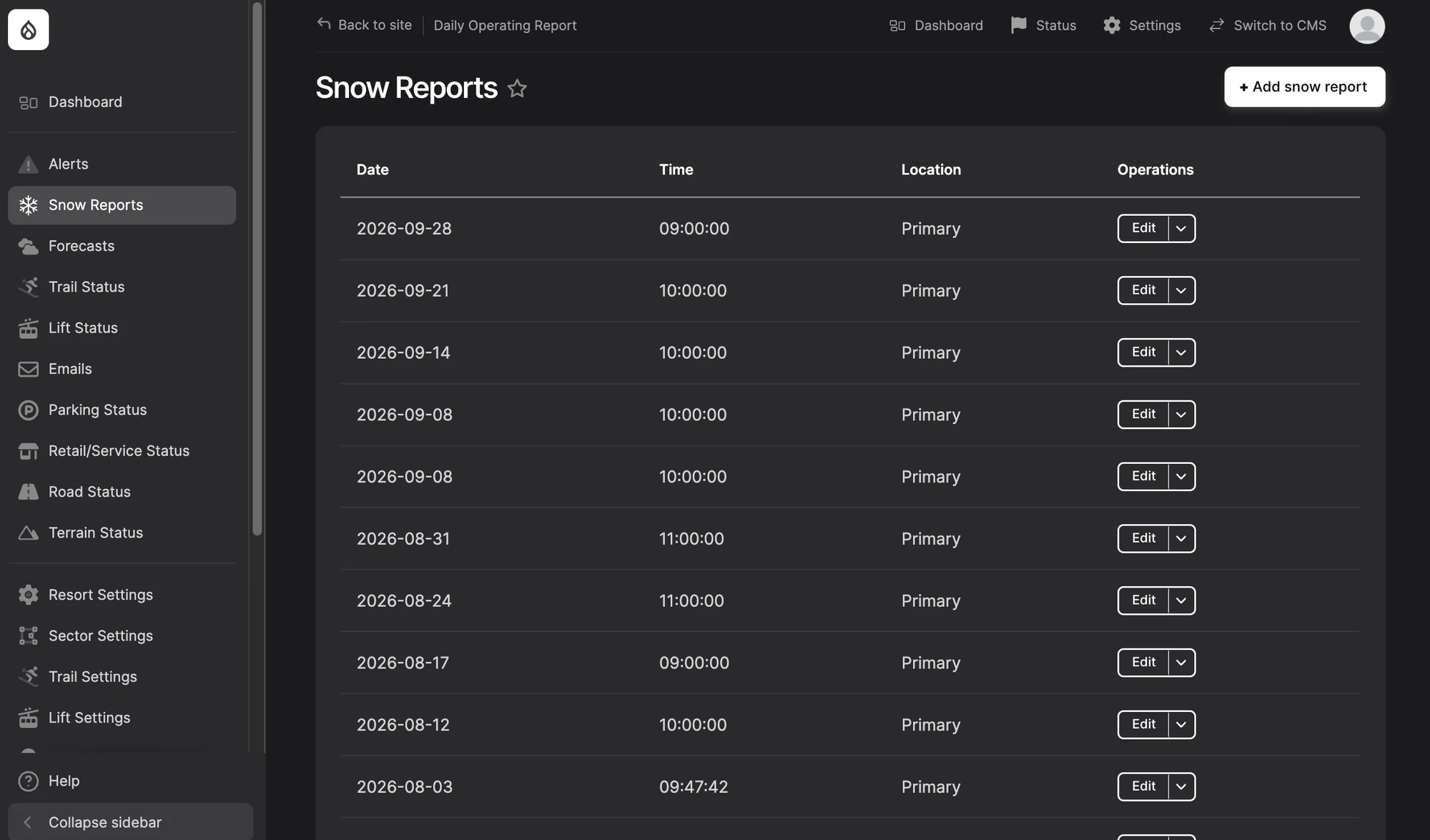This screenshot has height=840, width=1430.
Task: Expand Edit dropdown for 2026-08-03 report
Action: point(1181,787)
